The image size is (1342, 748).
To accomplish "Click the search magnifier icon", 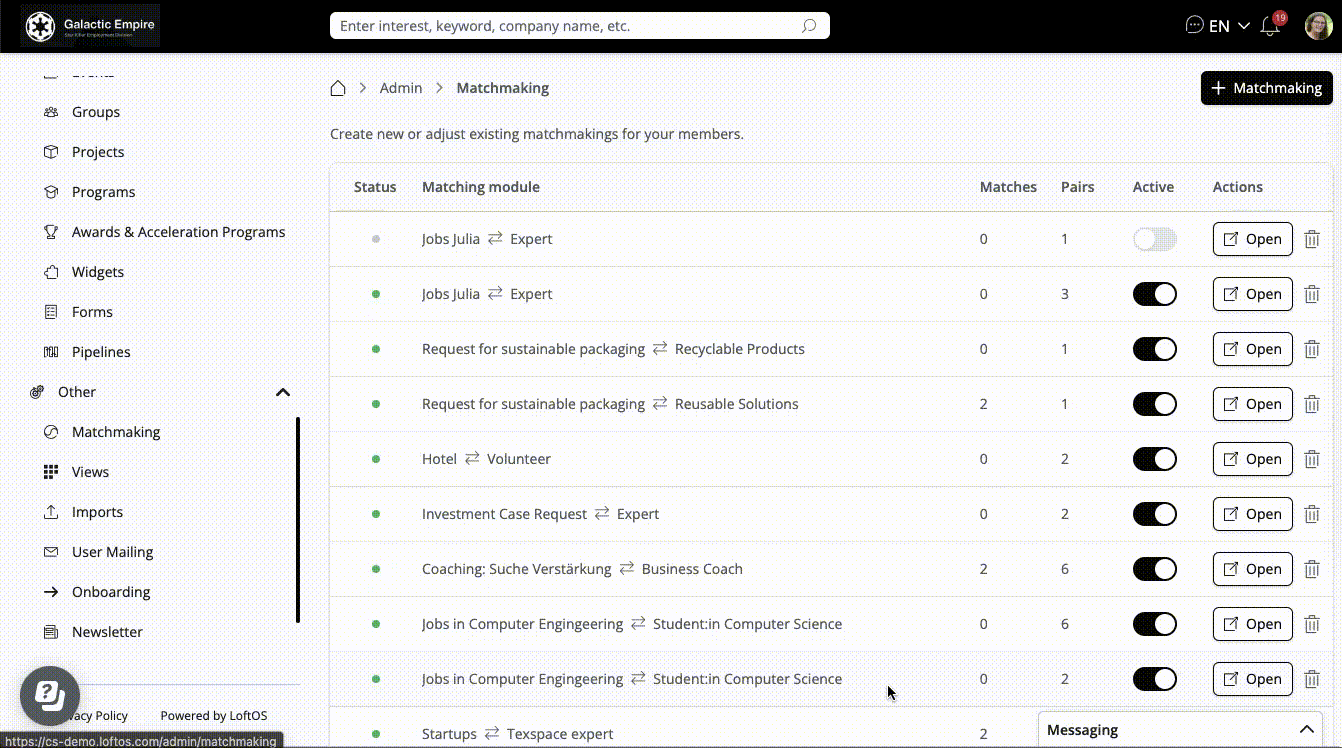I will click(x=809, y=26).
